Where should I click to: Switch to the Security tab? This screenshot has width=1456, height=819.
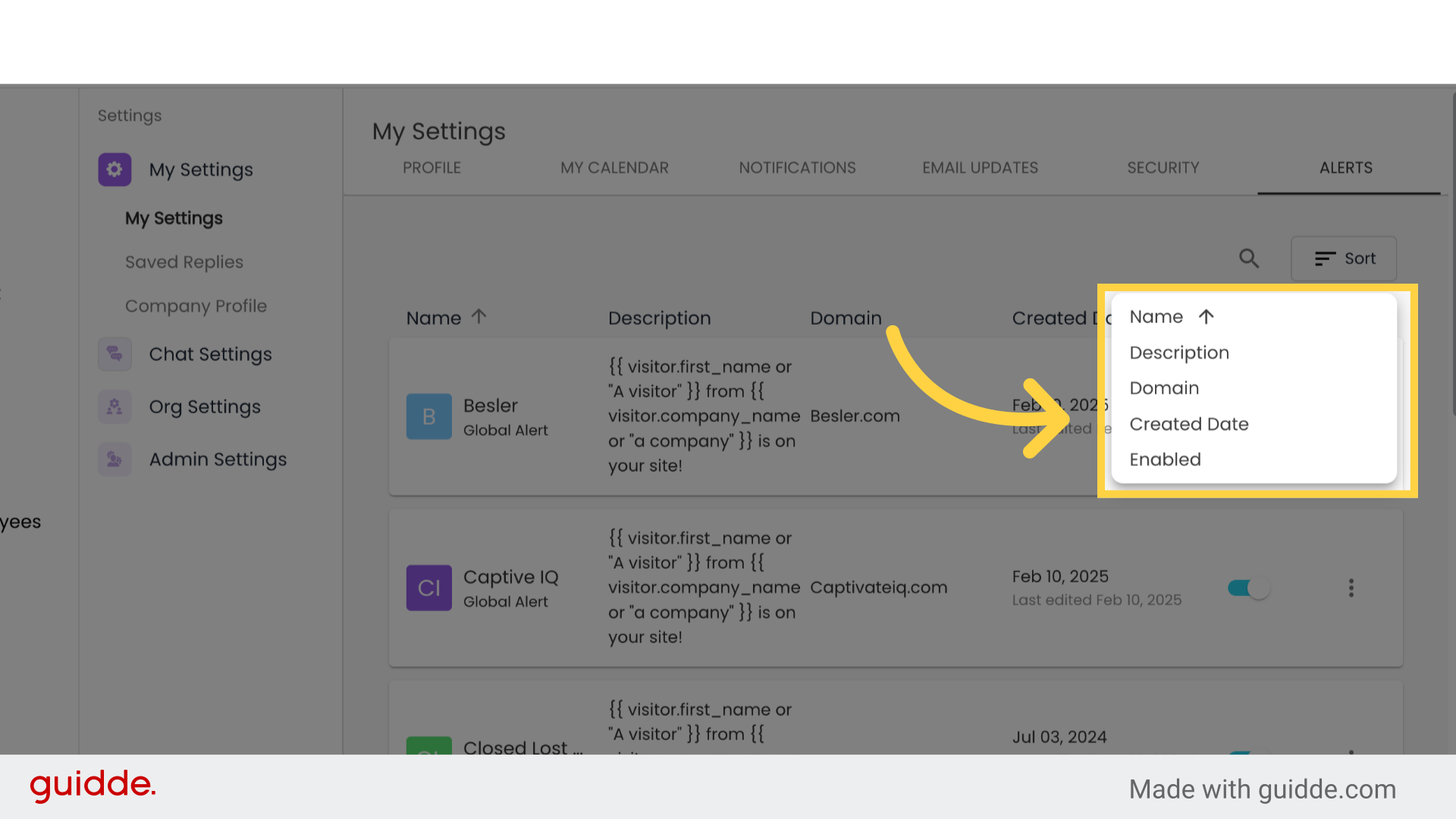(1163, 168)
